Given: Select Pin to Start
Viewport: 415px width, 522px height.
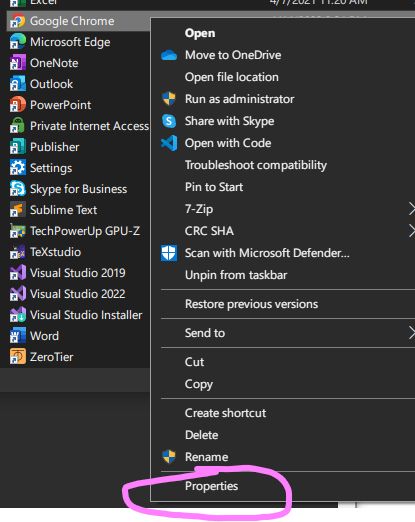Looking at the screenshot, I should [x=214, y=187].
